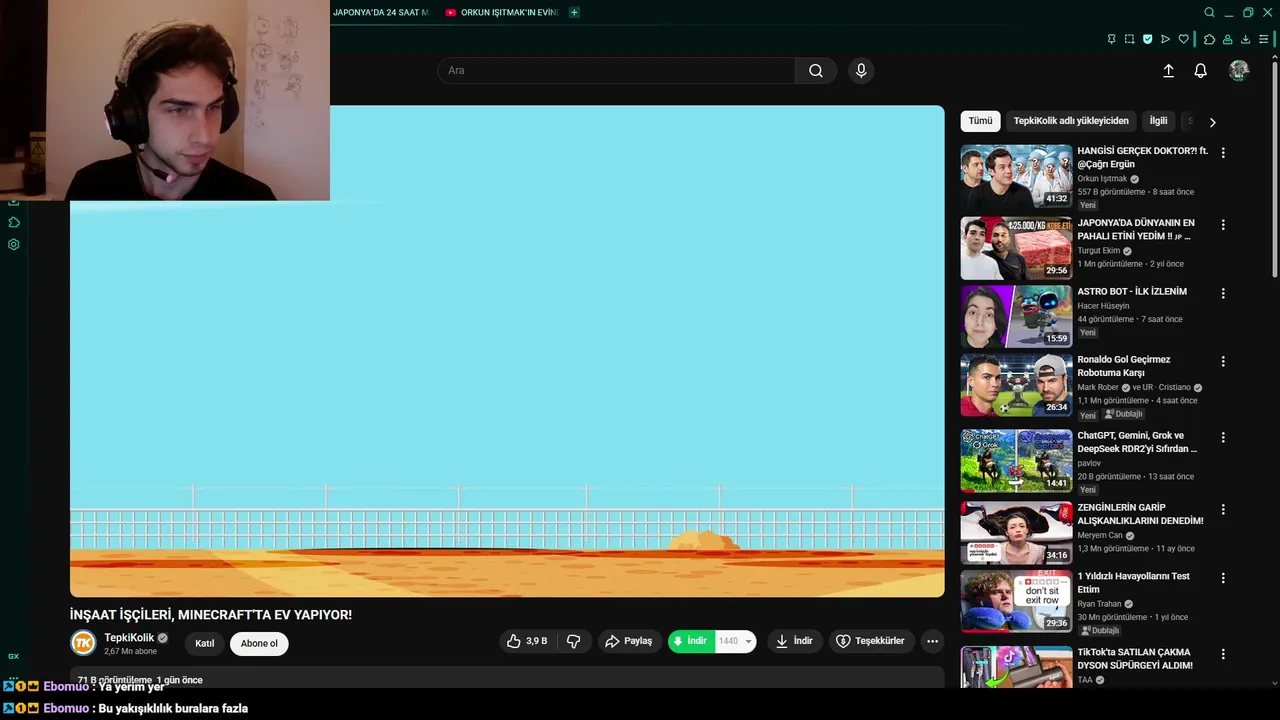Open TikTok'ta SATILAN ÇAKMA DYSON video title
Screen dimensions: 1280x720
1135,659
